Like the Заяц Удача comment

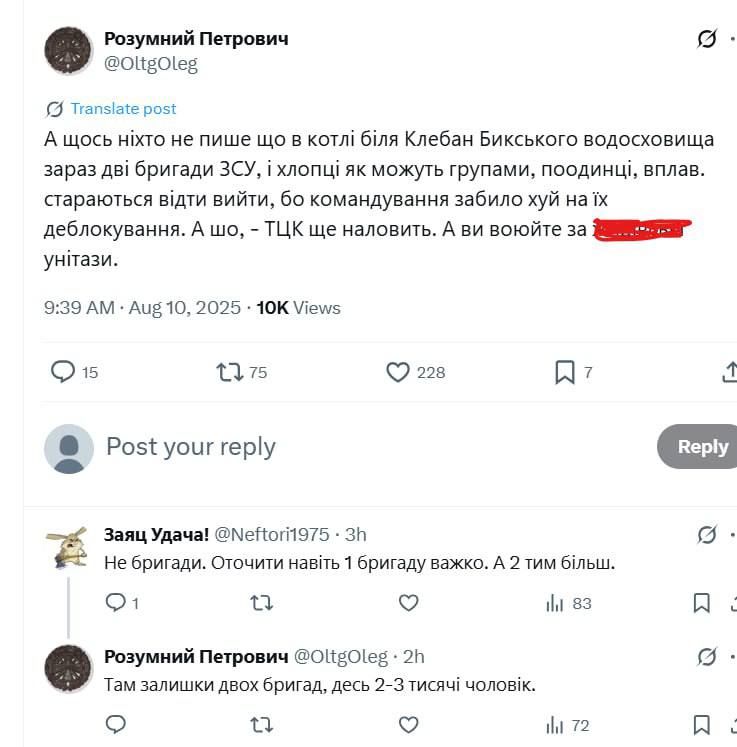(x=408, y=603)
